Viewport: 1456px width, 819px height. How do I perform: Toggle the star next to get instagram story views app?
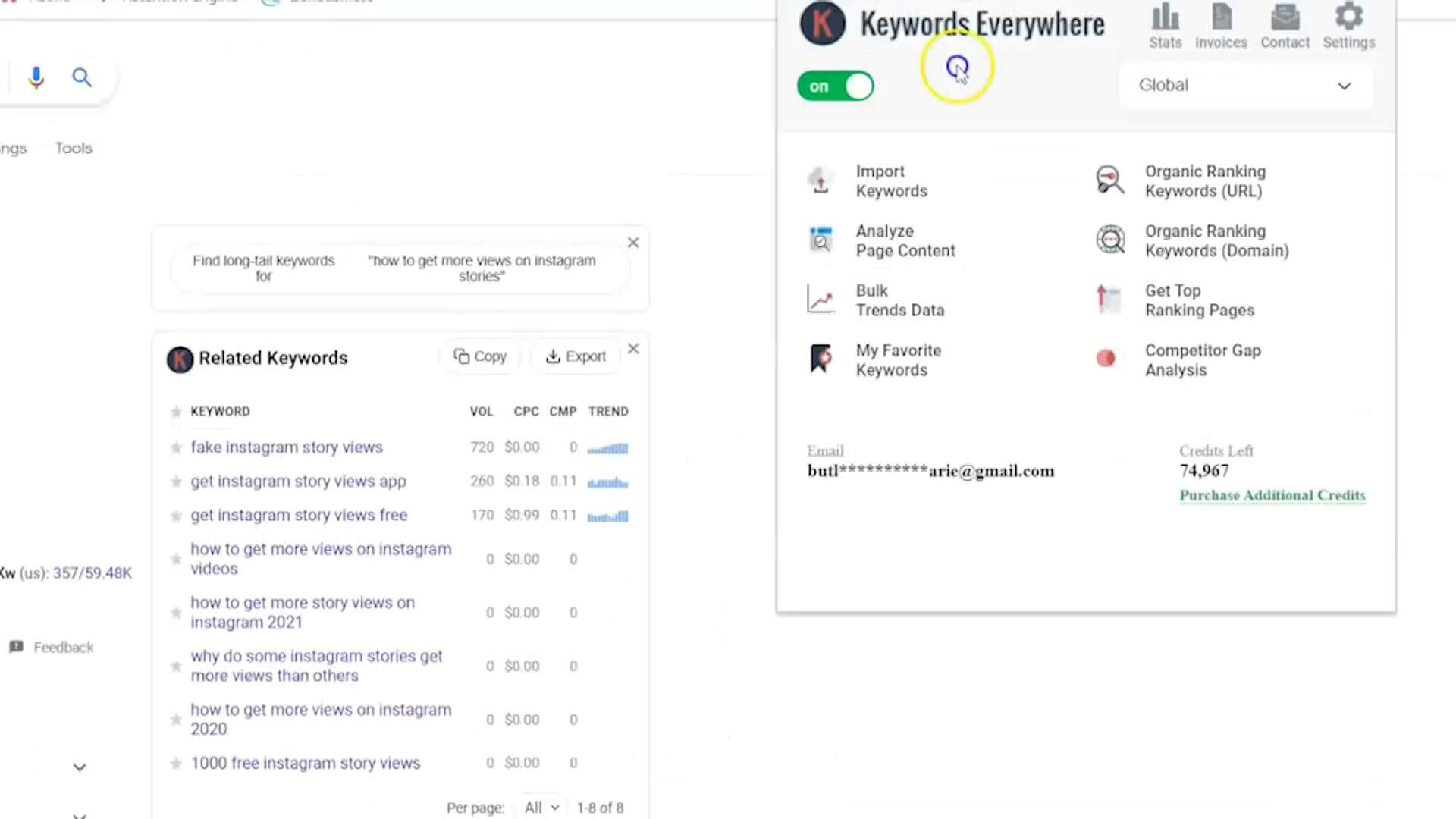click(176, 481)
